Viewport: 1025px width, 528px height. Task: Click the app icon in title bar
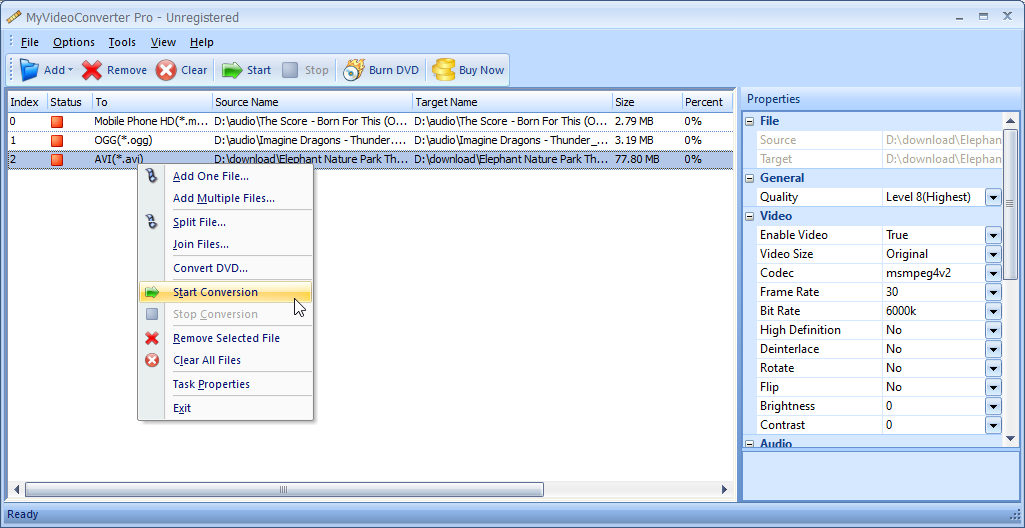14,17
